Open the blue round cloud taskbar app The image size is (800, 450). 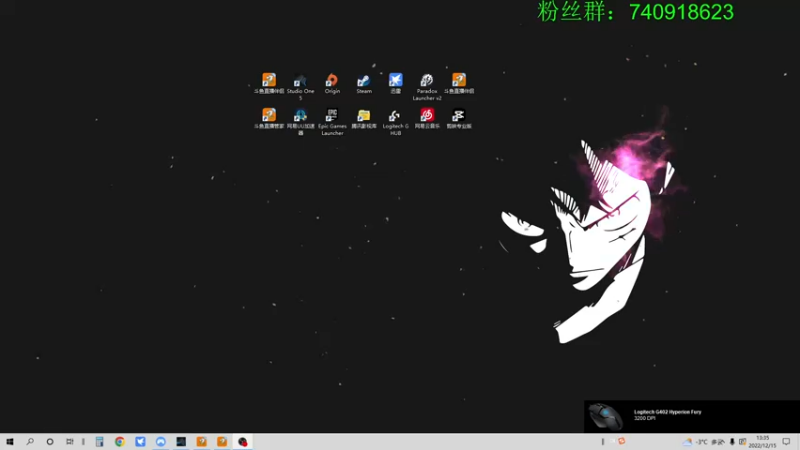point(161,442)
